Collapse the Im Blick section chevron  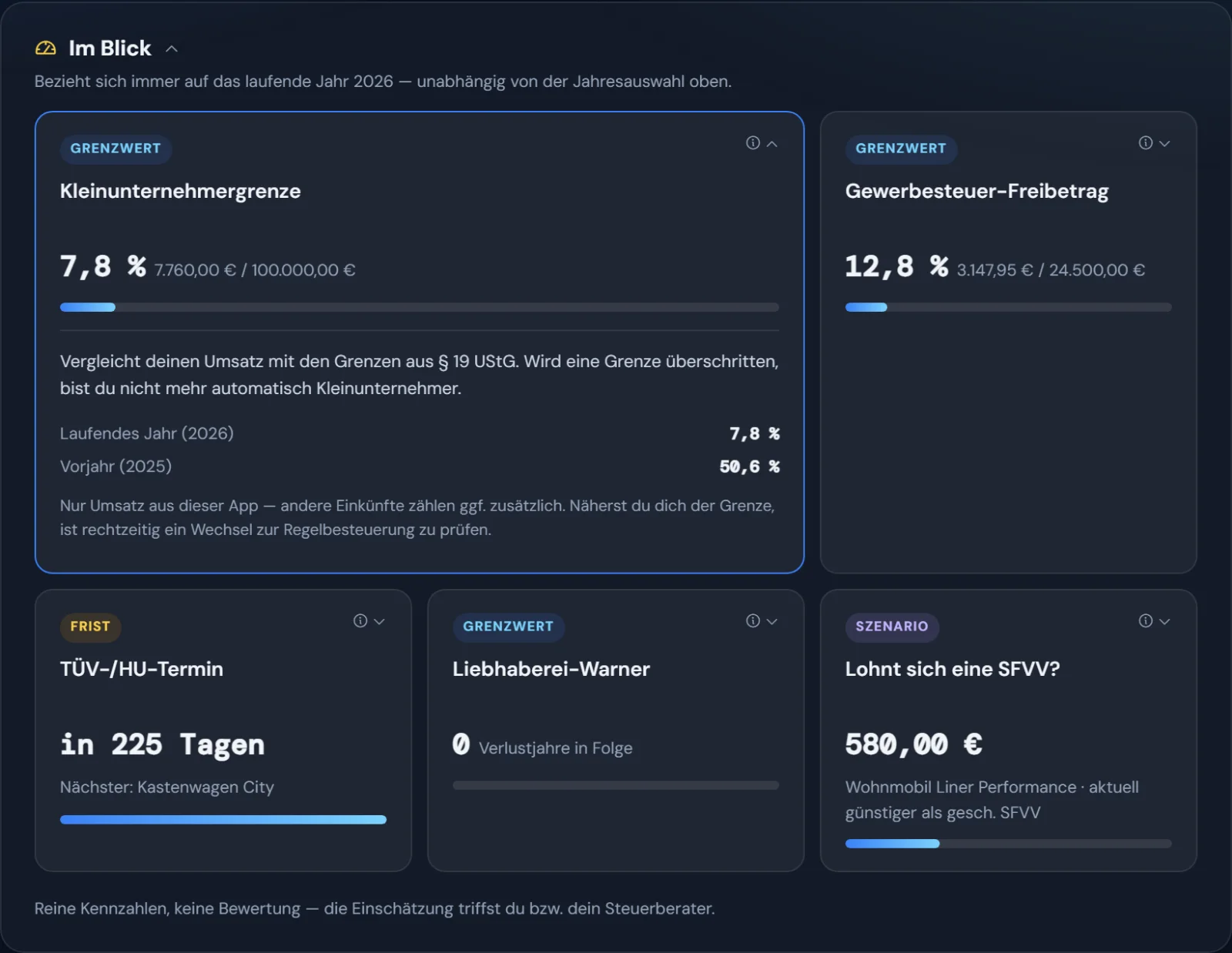[172, 48]
